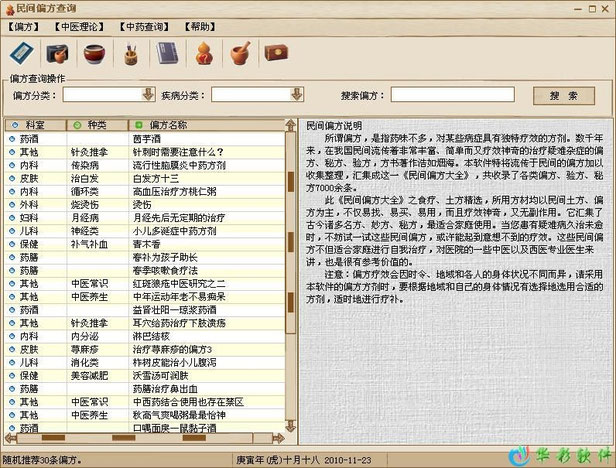Sort by the 偏方名称 column header
The image size is (616, 468).
[x=207, y=125]
